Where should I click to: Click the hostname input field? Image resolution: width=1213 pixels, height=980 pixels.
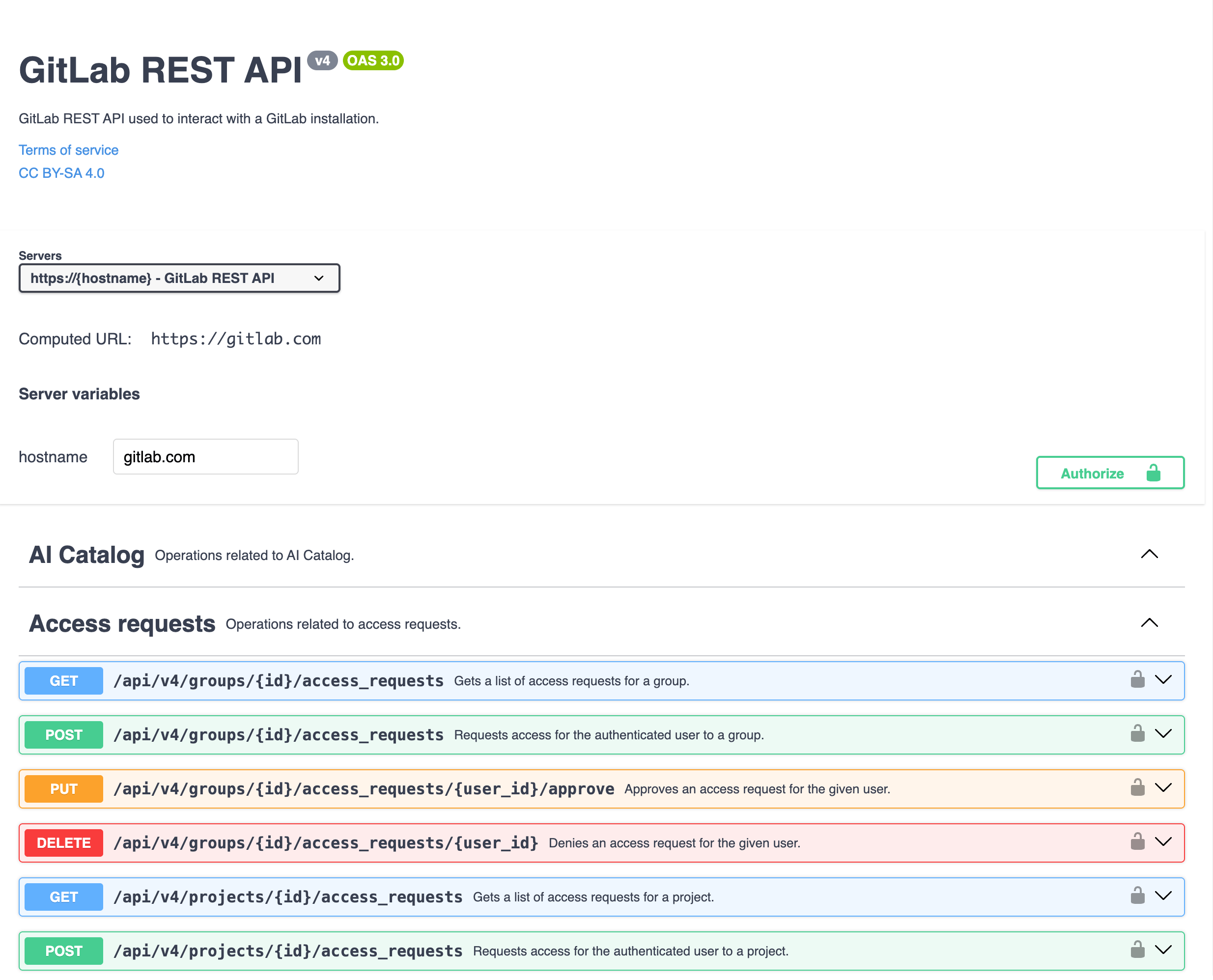click(x=205, y=457)
